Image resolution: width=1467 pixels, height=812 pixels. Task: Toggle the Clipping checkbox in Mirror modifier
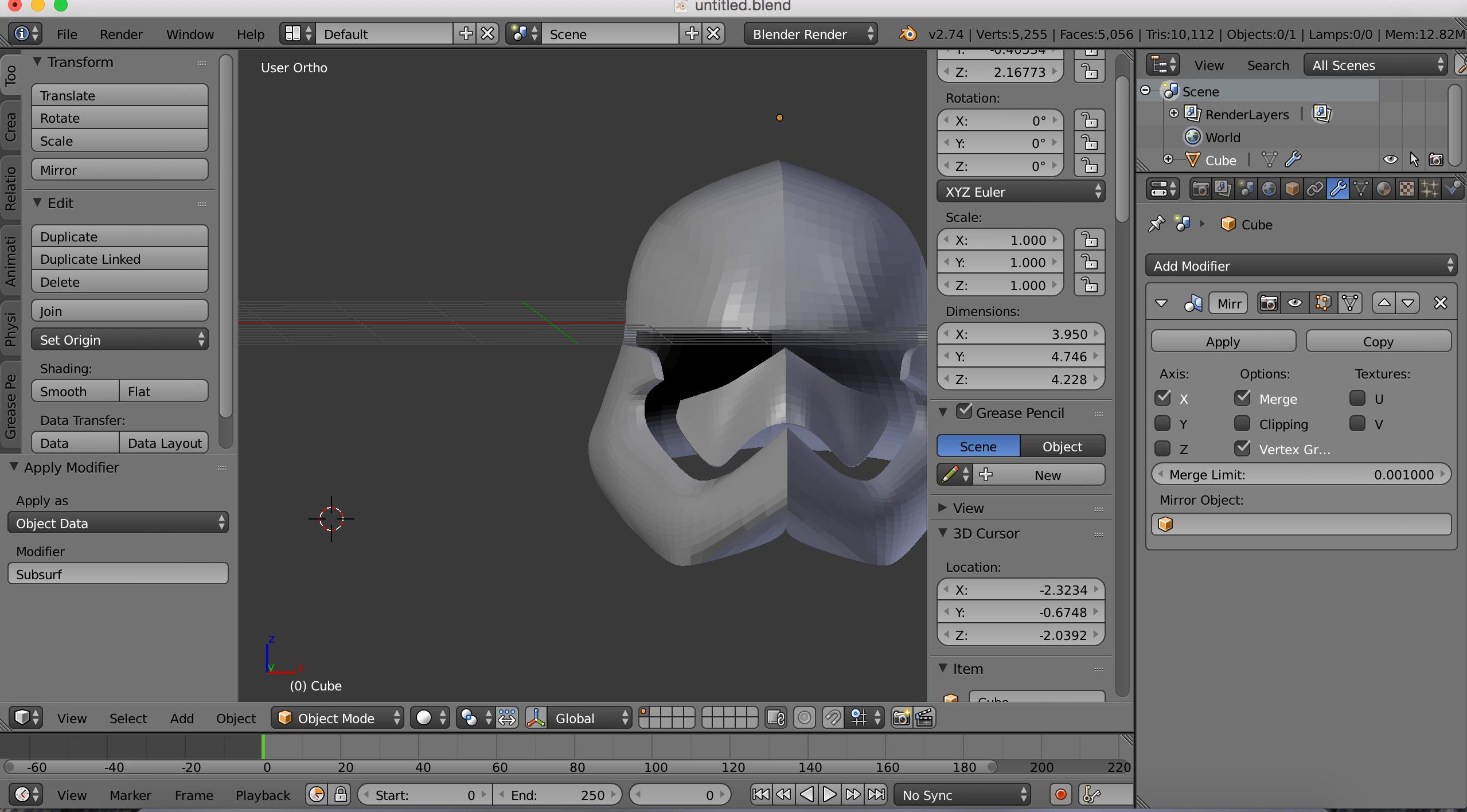click(x=1243, y=424)
